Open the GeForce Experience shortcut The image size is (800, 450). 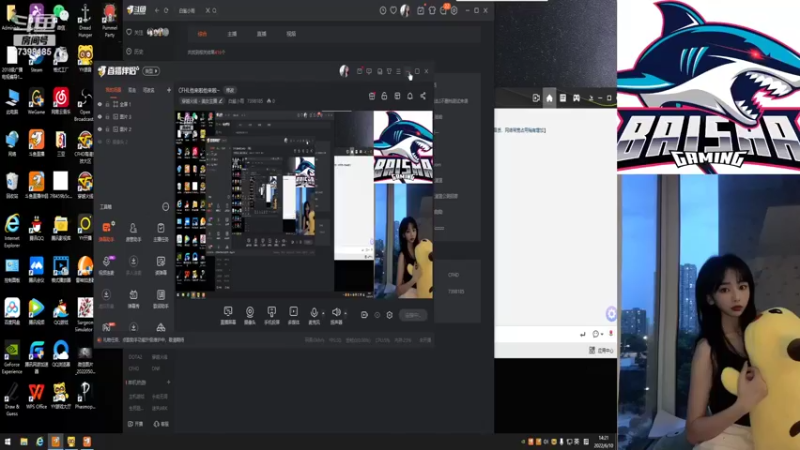click(12, 358)
